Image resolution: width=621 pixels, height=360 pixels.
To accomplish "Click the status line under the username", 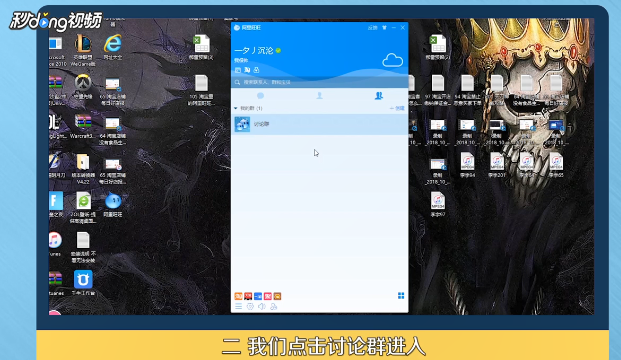I will [x=241, y=61].
